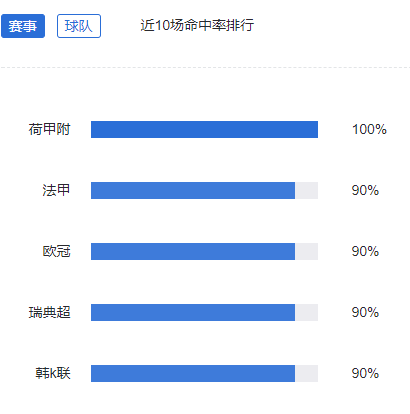Click the 瑞典超 league label
Viewport: 410px width, 414px height.
pos(49,312)
